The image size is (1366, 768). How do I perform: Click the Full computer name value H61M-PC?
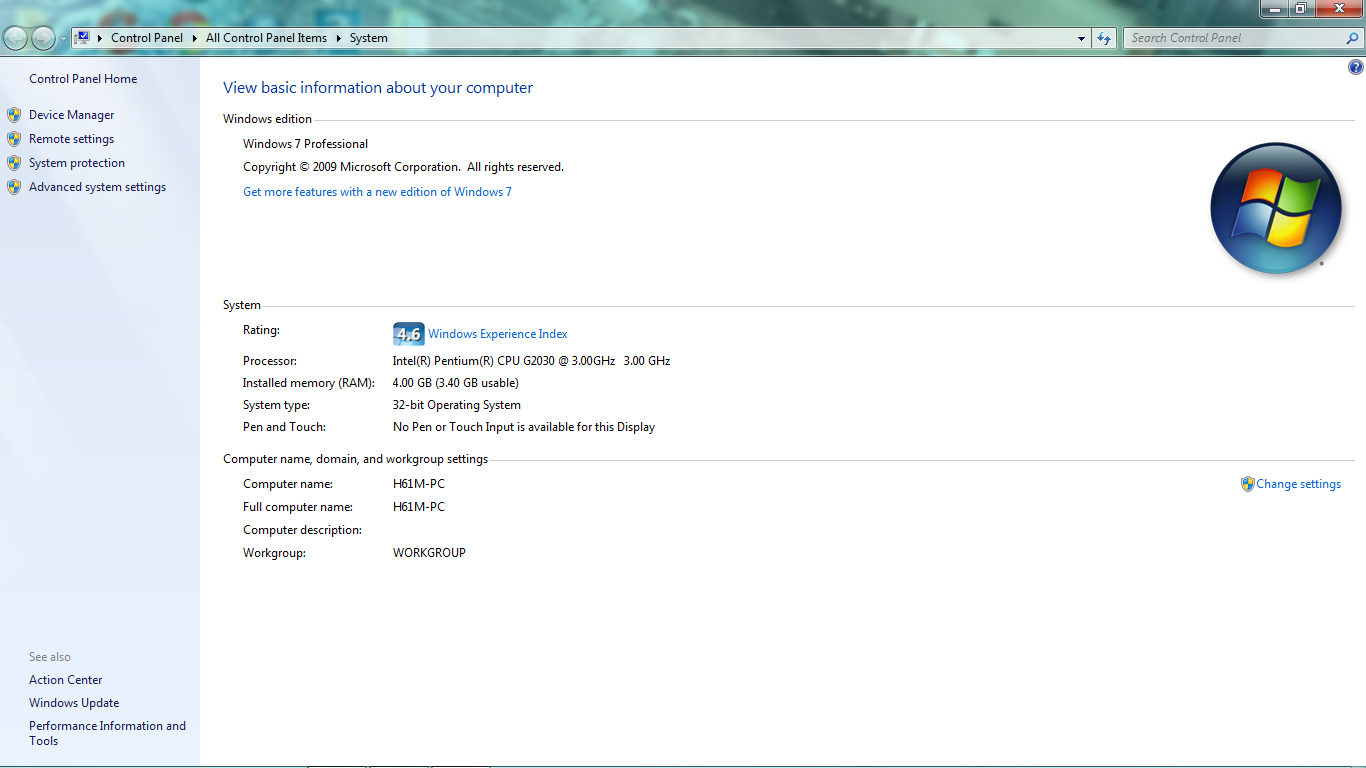click(x=419, y=507)
